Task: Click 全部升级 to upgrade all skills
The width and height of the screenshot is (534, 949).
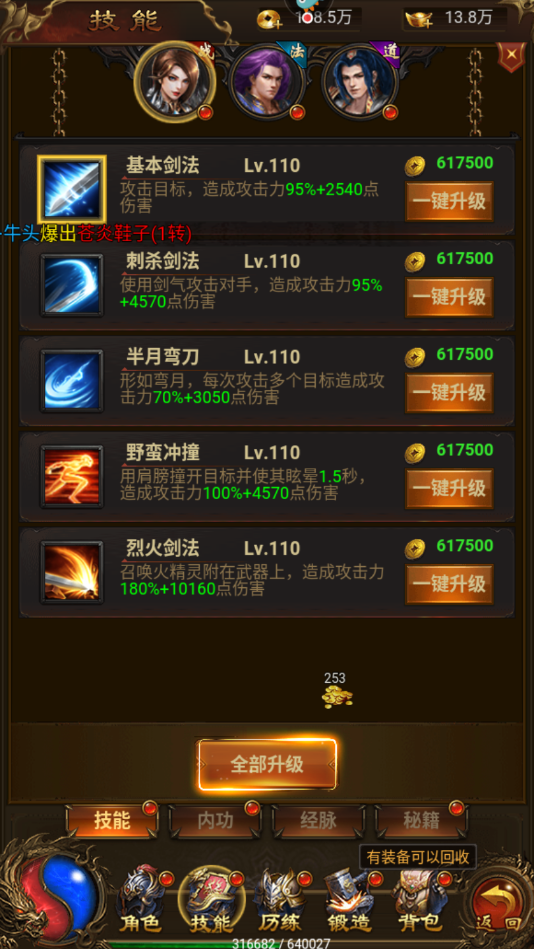Action: (x=267, y=764)
